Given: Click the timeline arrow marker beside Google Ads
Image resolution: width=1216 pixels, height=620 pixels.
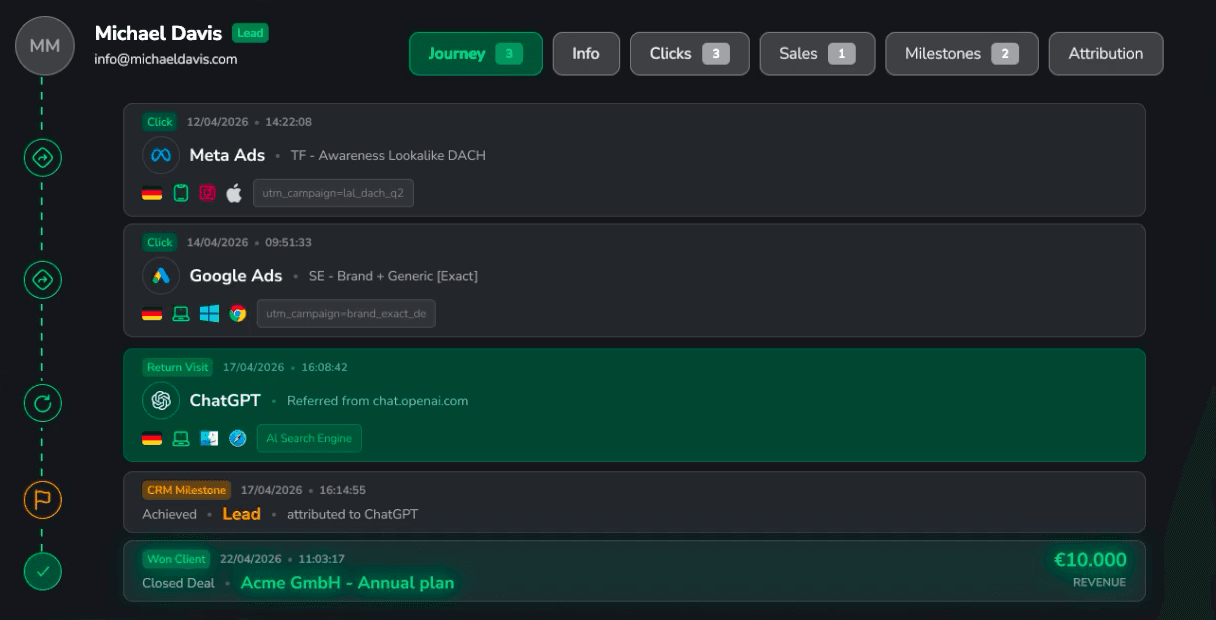Looking at the screenshot, I should (43, 280).
